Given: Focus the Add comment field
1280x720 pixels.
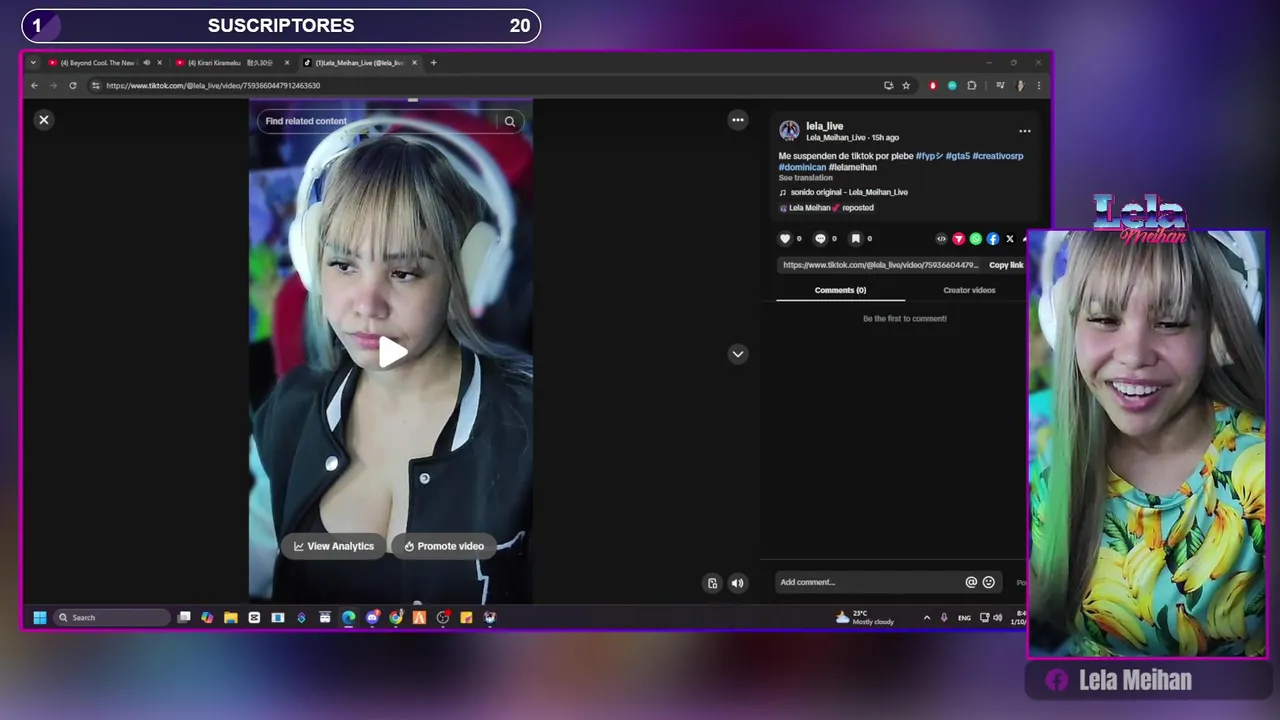Looking at the screenshot, I should coord(870,582).
